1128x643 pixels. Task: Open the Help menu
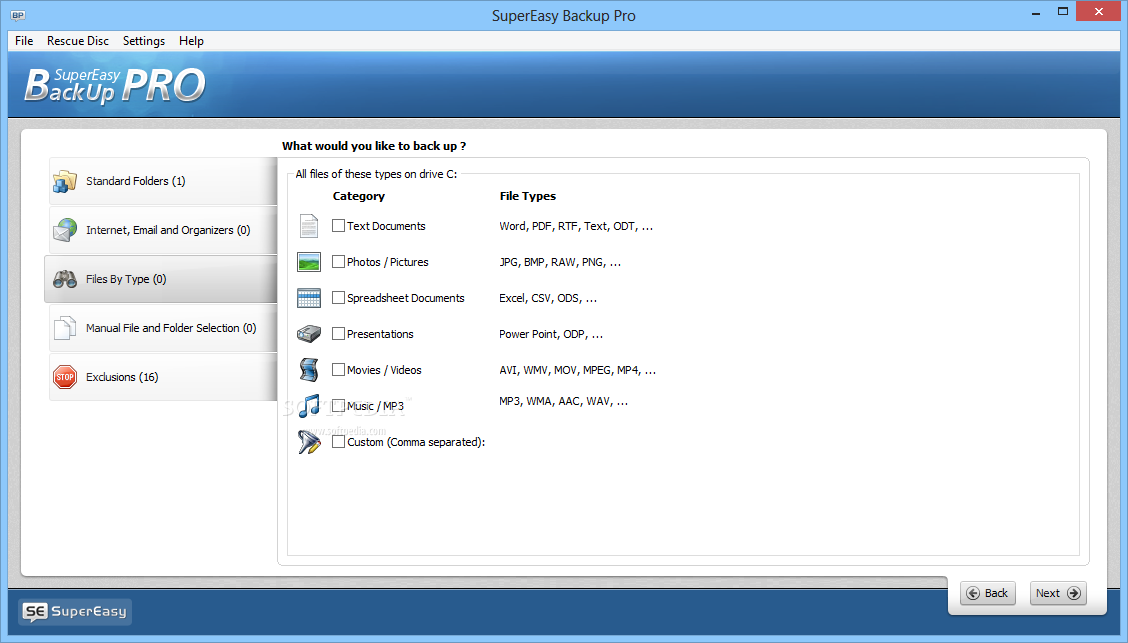191,41
